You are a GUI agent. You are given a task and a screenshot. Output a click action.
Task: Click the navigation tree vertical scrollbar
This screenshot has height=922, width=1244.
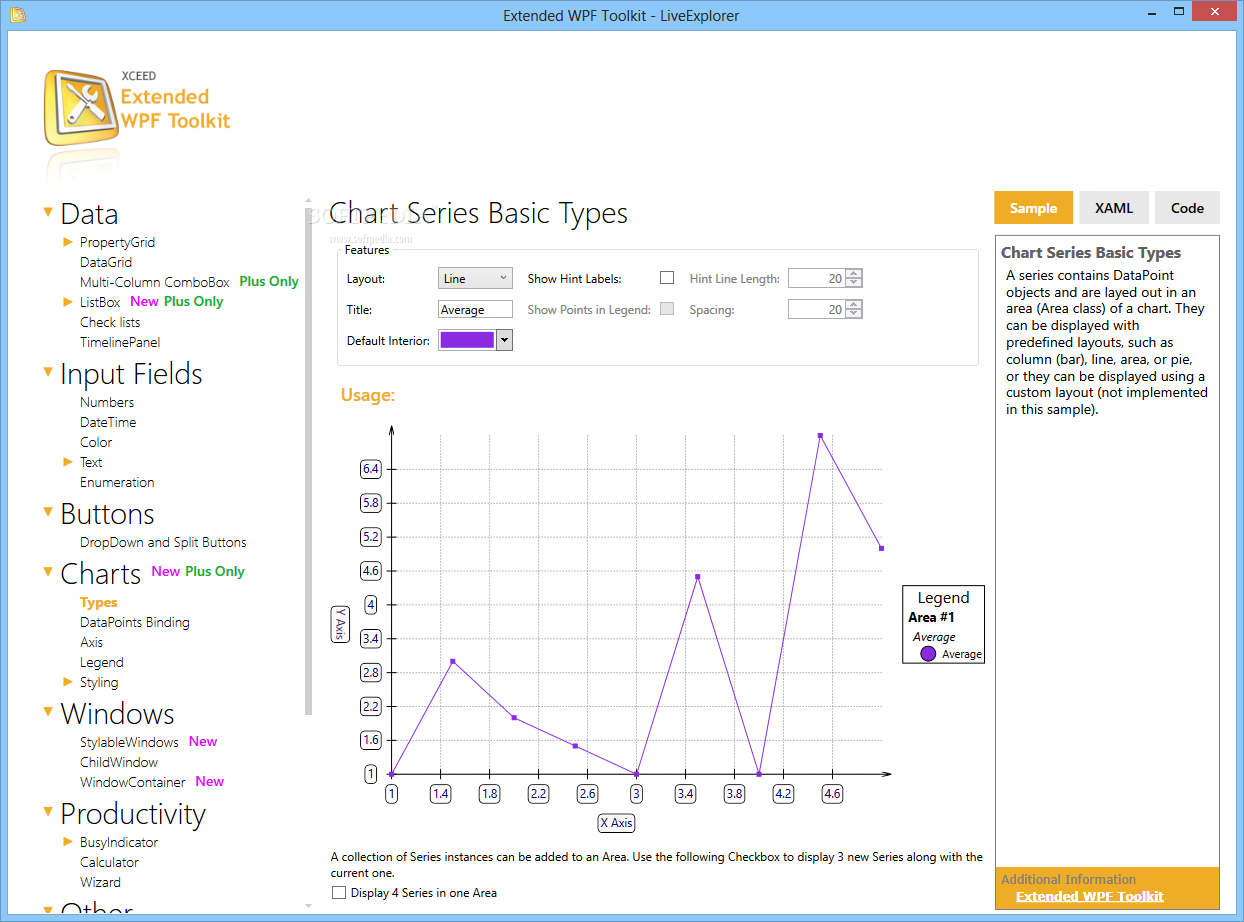click(308, 460)
